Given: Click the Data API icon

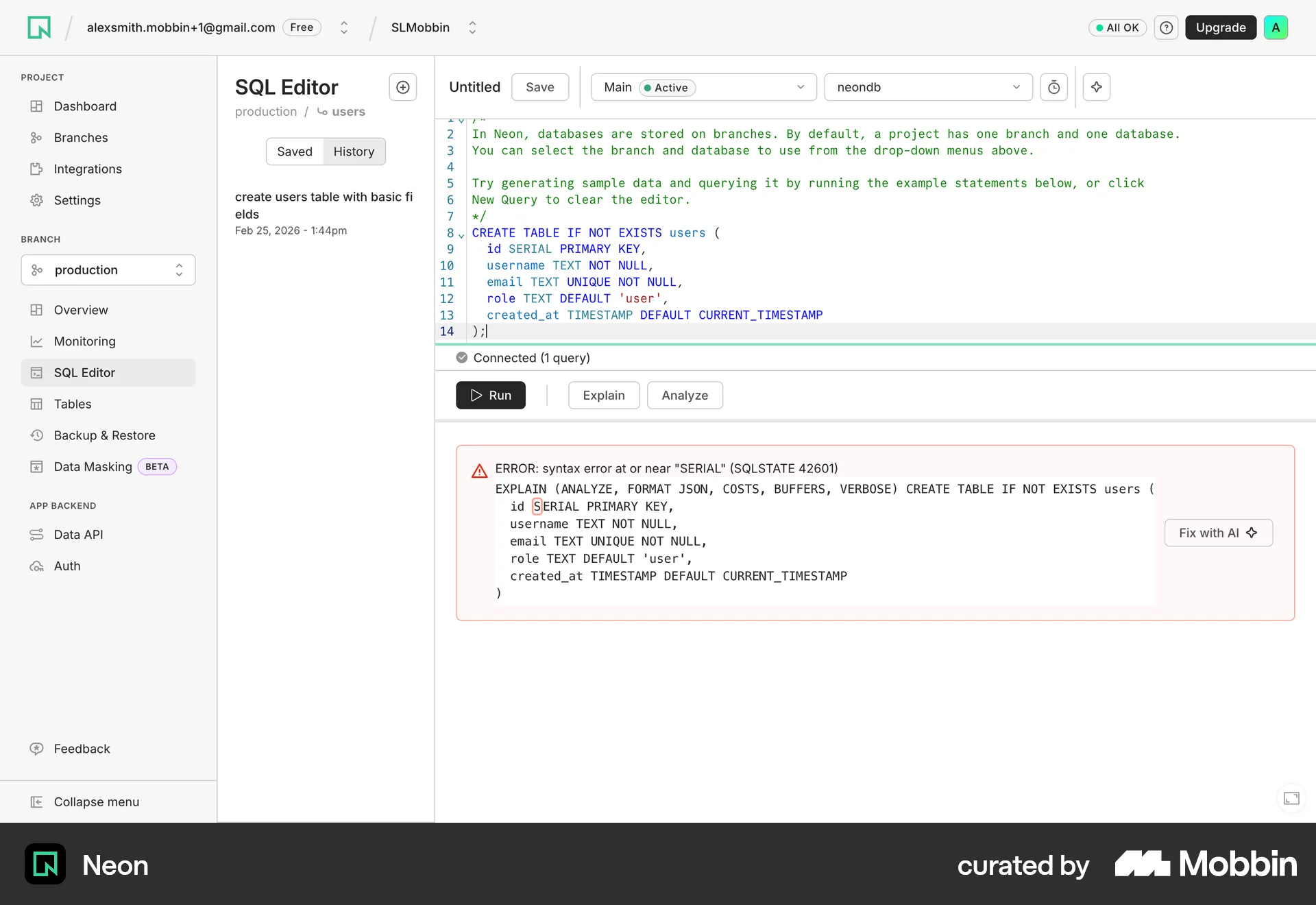Looking at the screenshot, I should point(36,535).
